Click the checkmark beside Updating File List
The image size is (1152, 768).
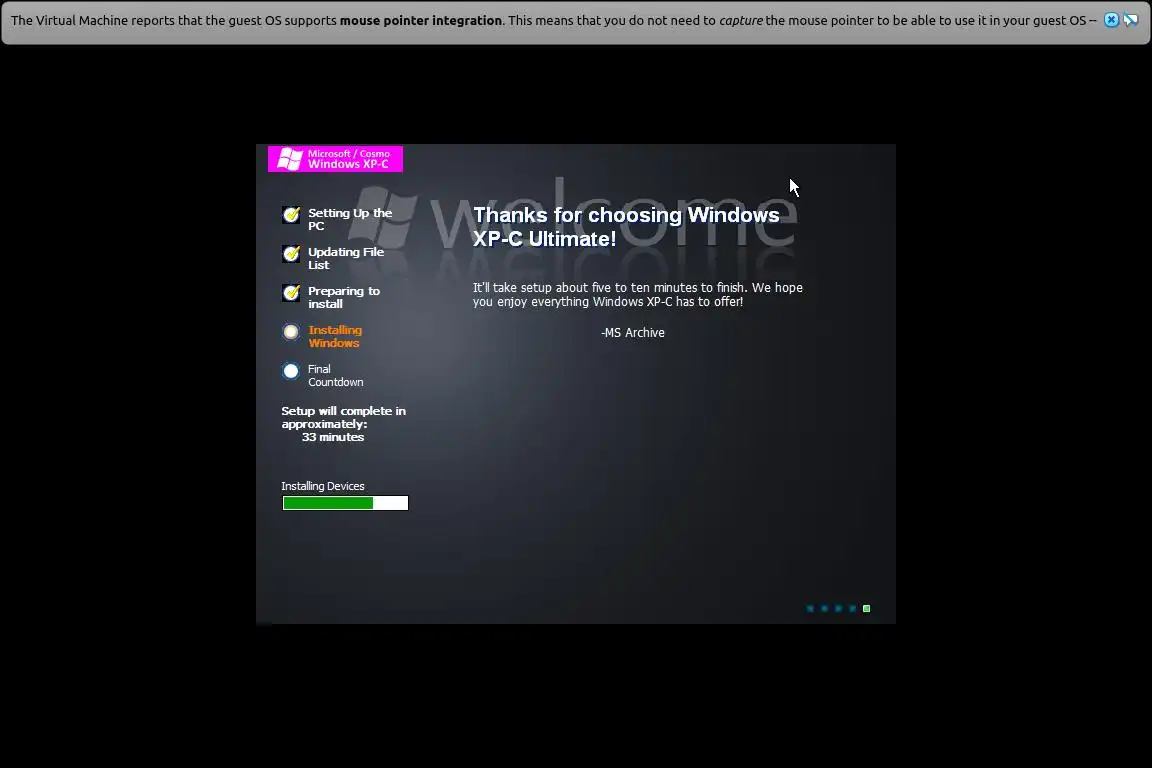pos(291,254)
